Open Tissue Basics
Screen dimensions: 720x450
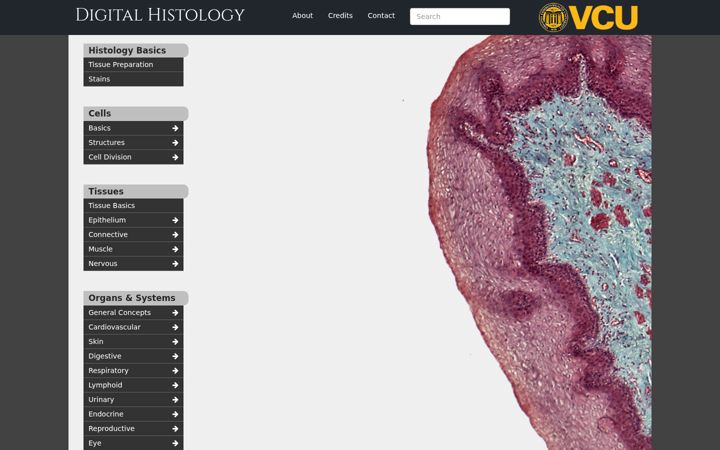pyautogui.click(x=133, y=206)
